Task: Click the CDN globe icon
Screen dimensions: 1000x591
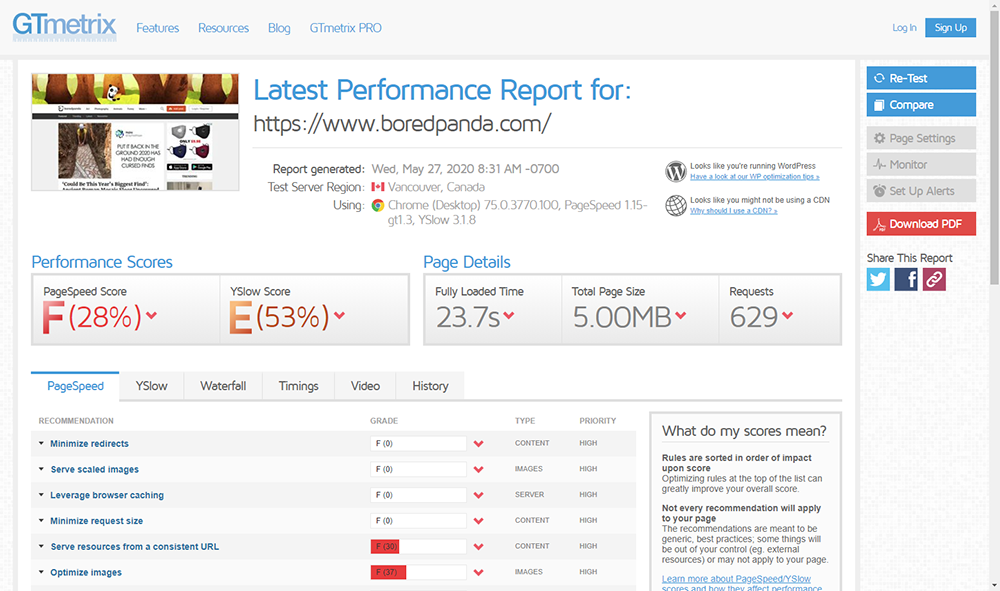Action: point(675,205)
